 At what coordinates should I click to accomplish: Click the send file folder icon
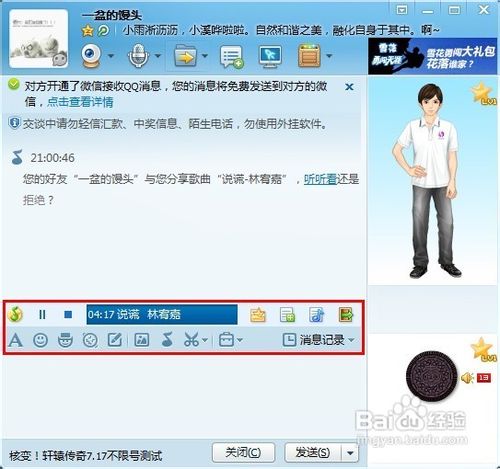tap(185, 56)
